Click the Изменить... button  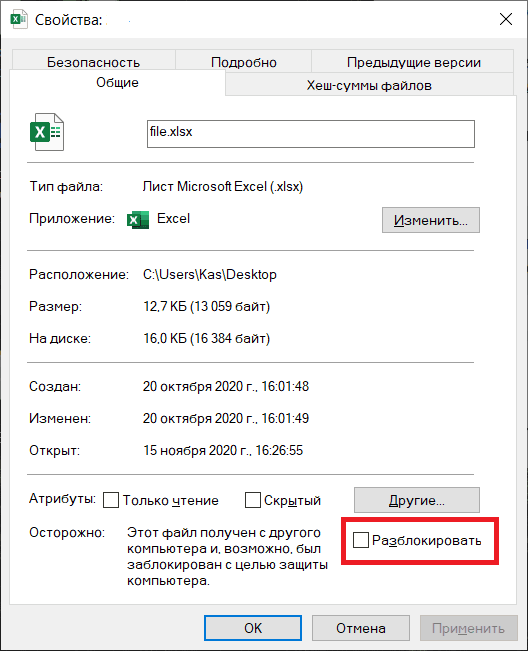(431, 220)
